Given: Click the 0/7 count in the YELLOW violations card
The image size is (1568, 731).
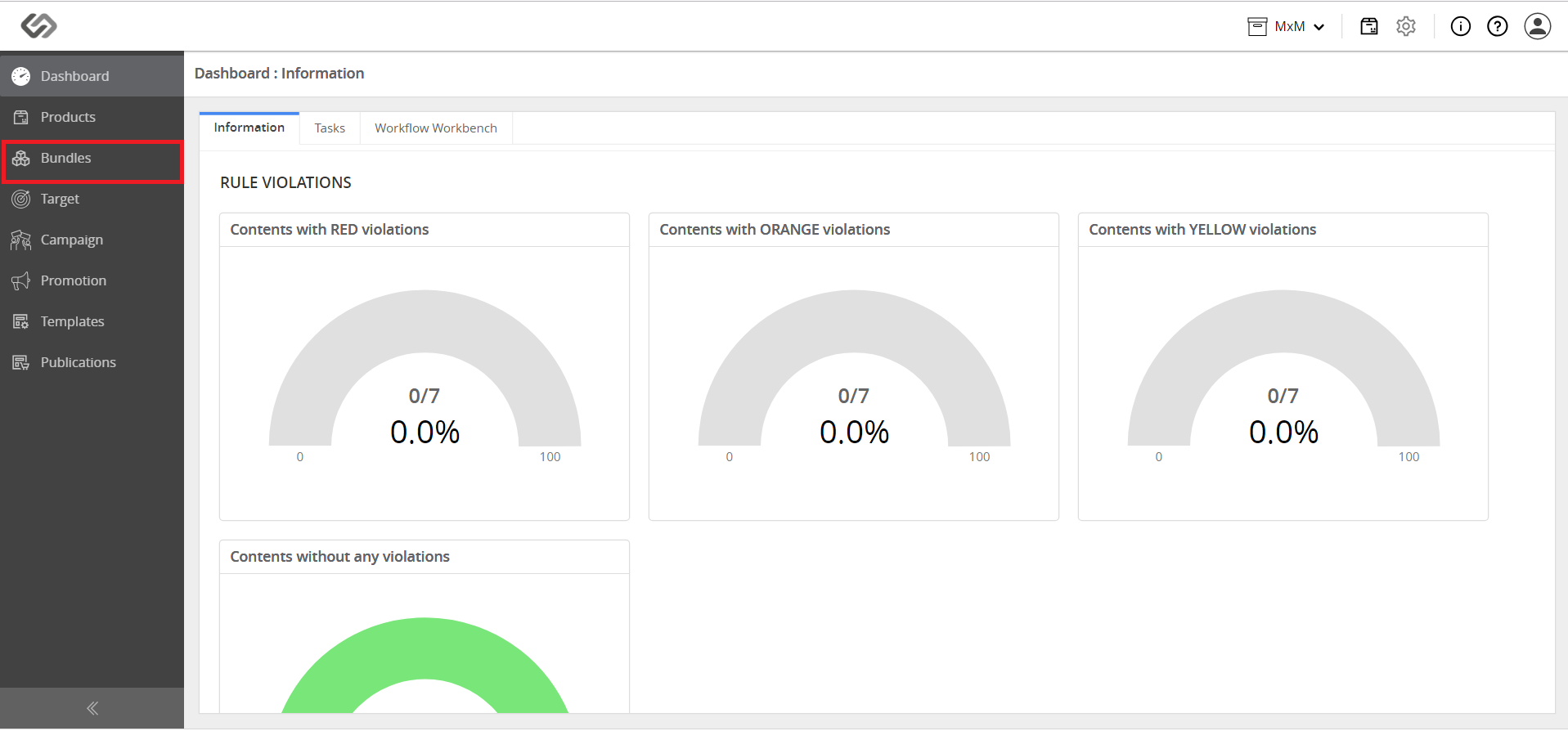Looking at the screenshot, I should [1283, 397].
